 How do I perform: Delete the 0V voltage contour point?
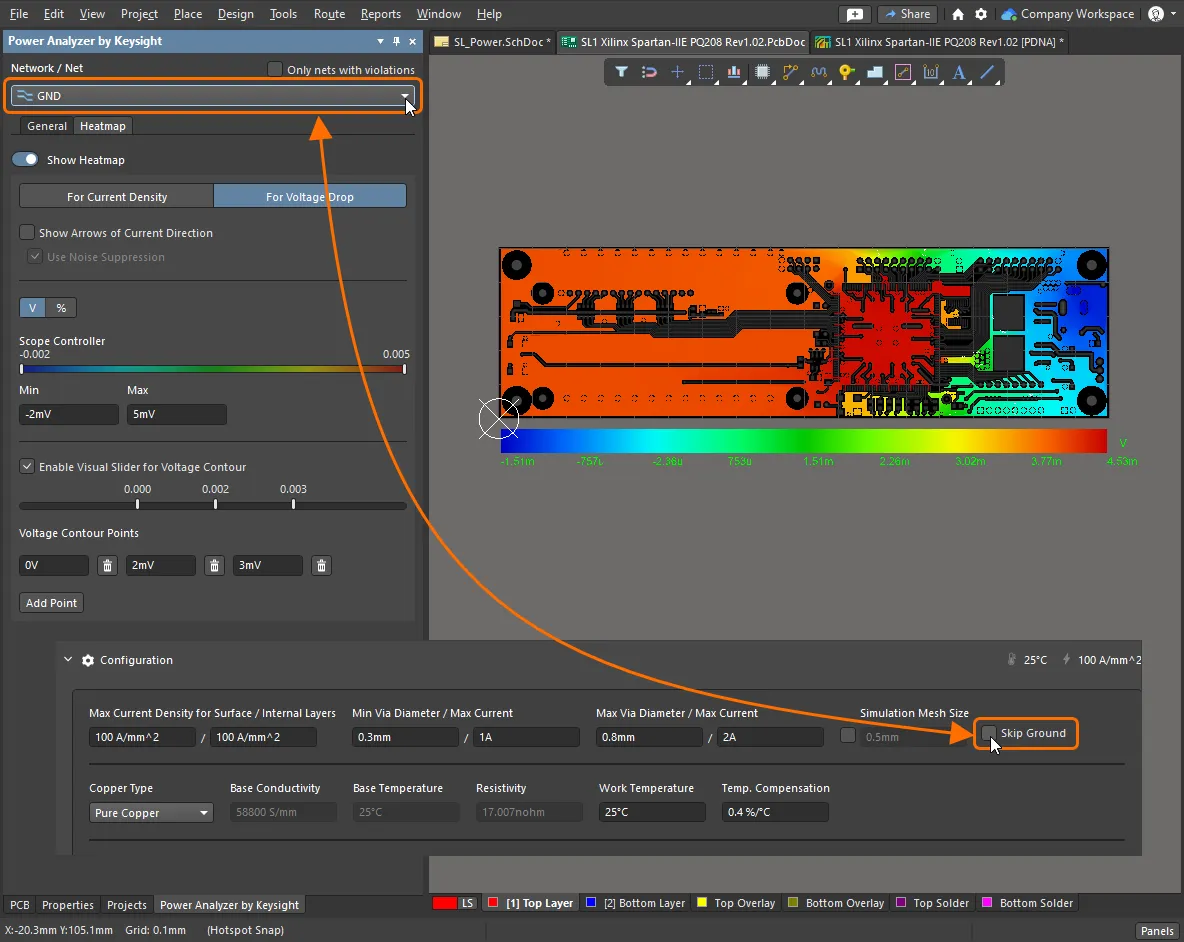pyautogui.click(x=108, y=566)
